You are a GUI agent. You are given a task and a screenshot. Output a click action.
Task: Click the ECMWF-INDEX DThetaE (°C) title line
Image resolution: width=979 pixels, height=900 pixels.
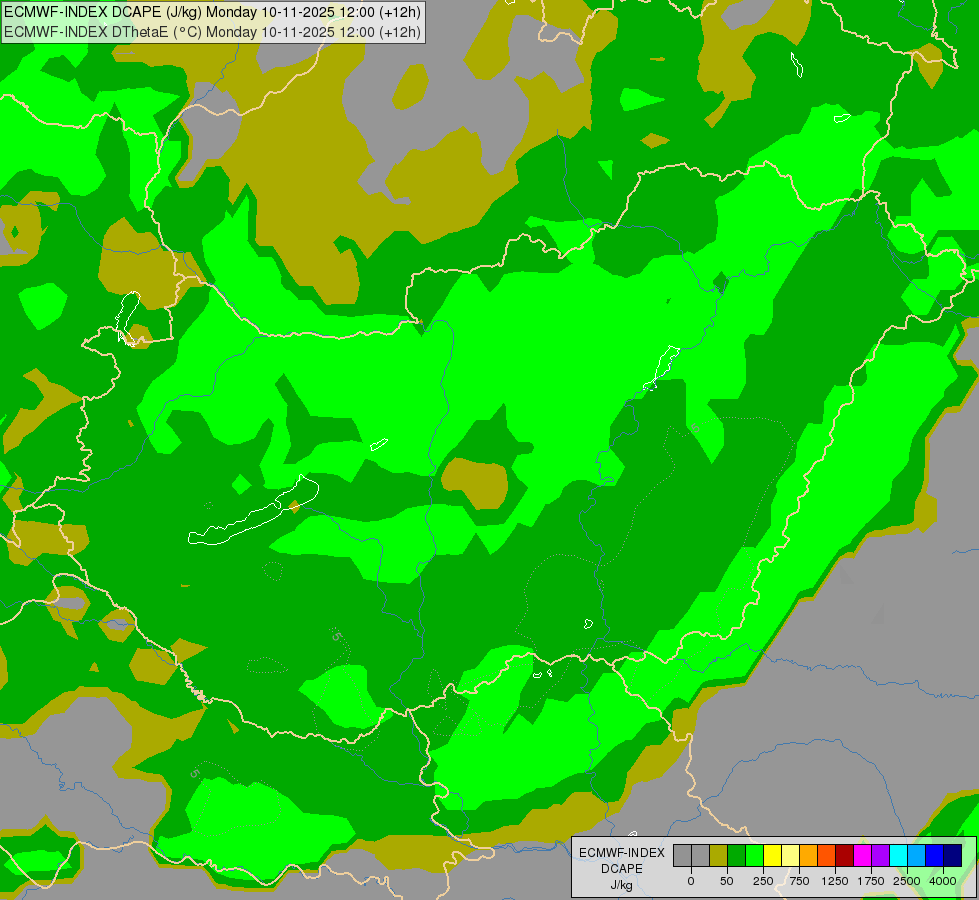click(212, 32)
